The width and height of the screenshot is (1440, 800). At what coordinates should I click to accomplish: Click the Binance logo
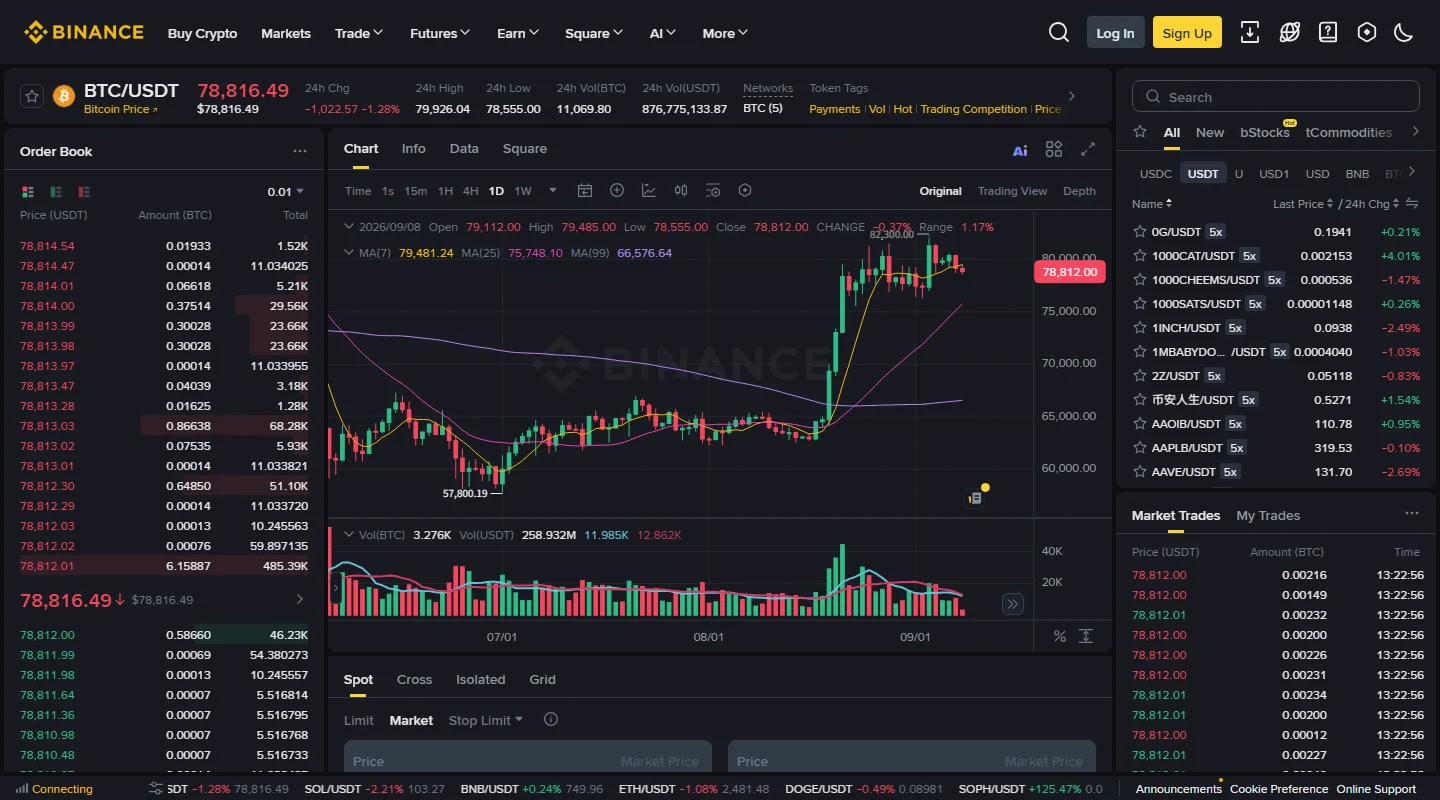(84, 33)
